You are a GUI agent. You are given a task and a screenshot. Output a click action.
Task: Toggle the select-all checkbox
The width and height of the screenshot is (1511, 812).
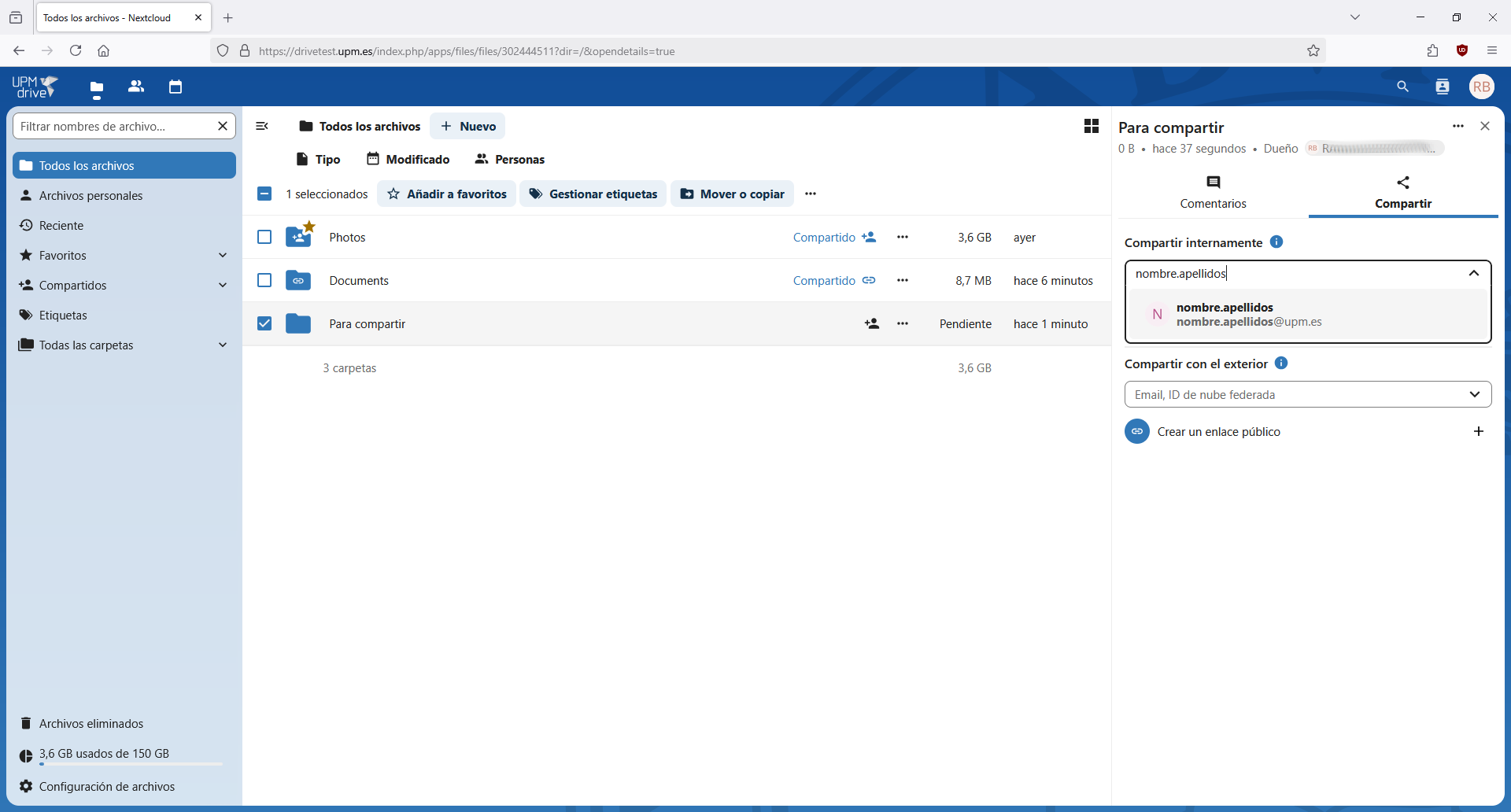[264, 194]
